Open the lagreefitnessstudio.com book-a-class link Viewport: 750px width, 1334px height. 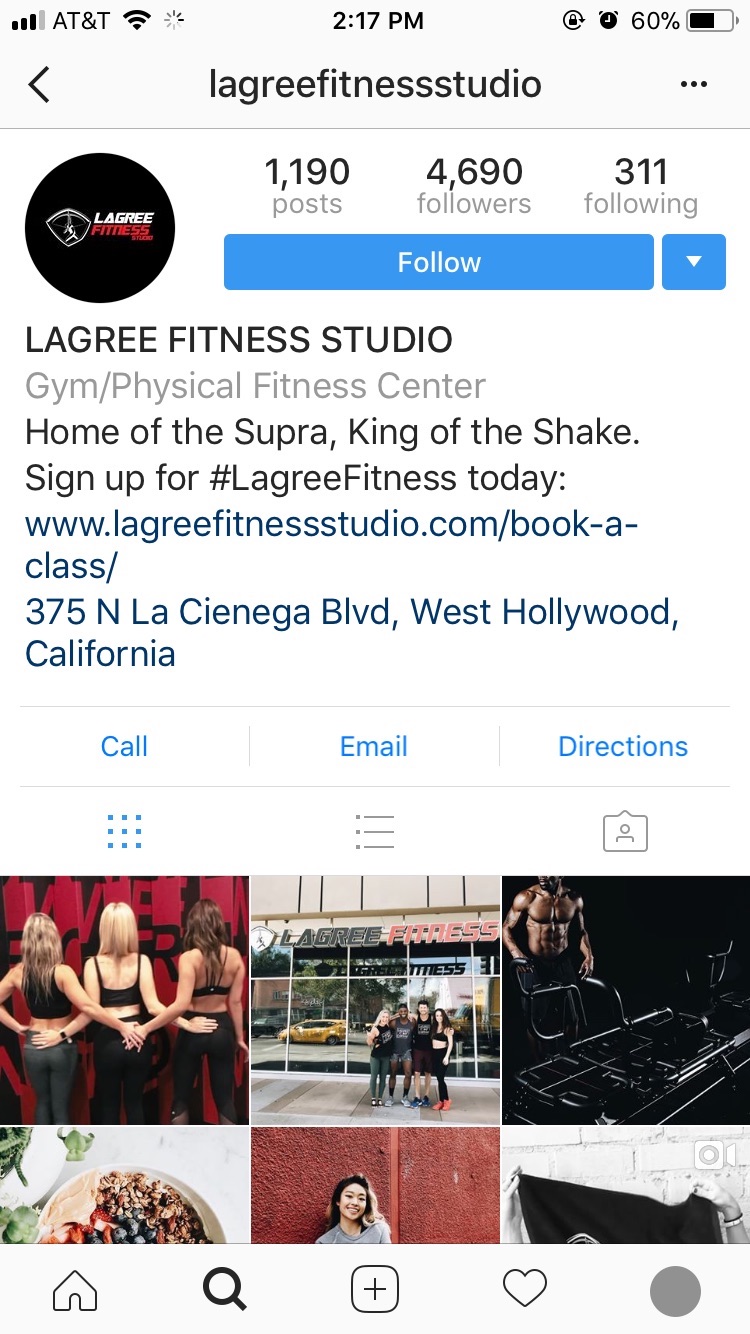[331, 545]
